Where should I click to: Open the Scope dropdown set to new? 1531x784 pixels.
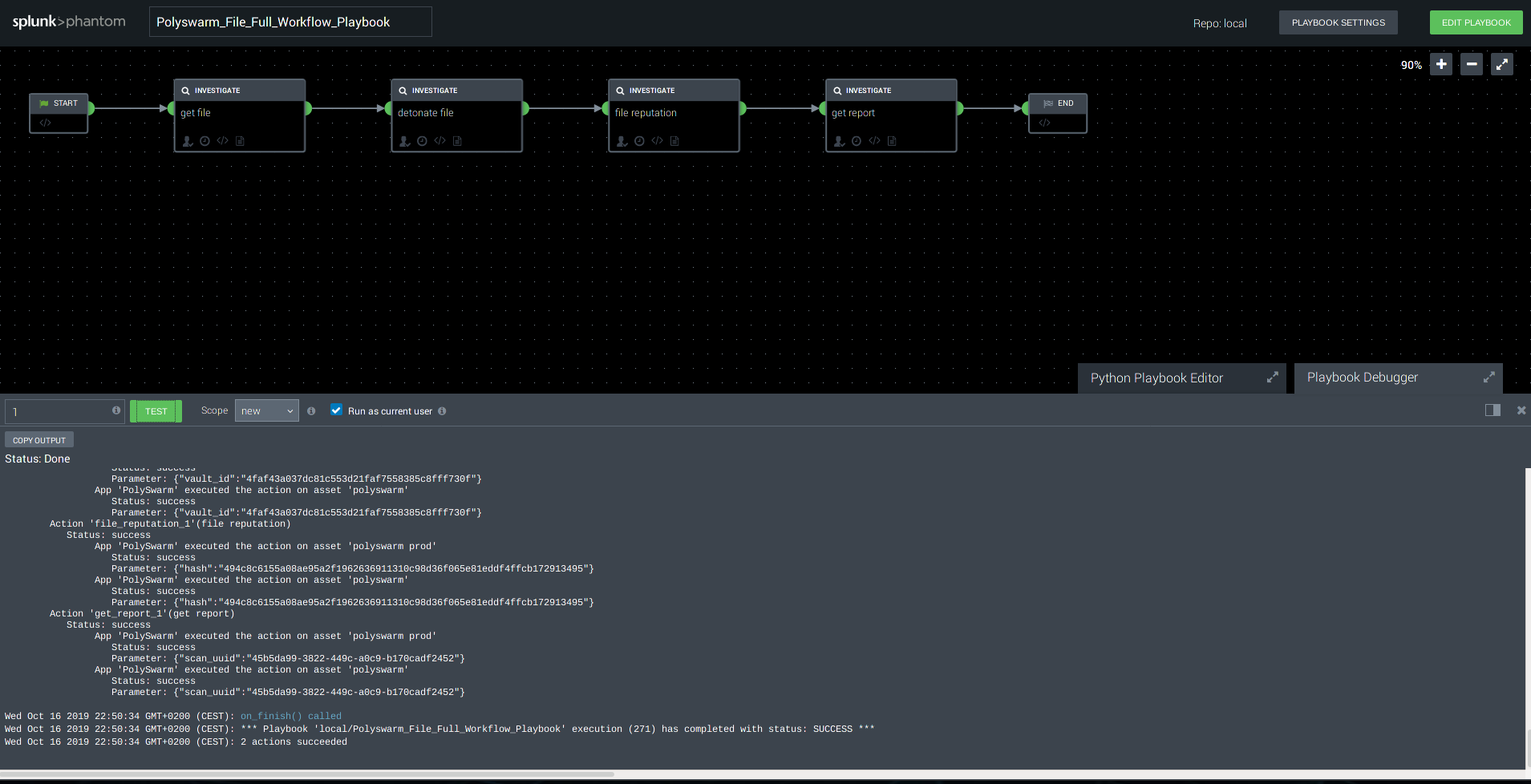(x=267, y=410)
